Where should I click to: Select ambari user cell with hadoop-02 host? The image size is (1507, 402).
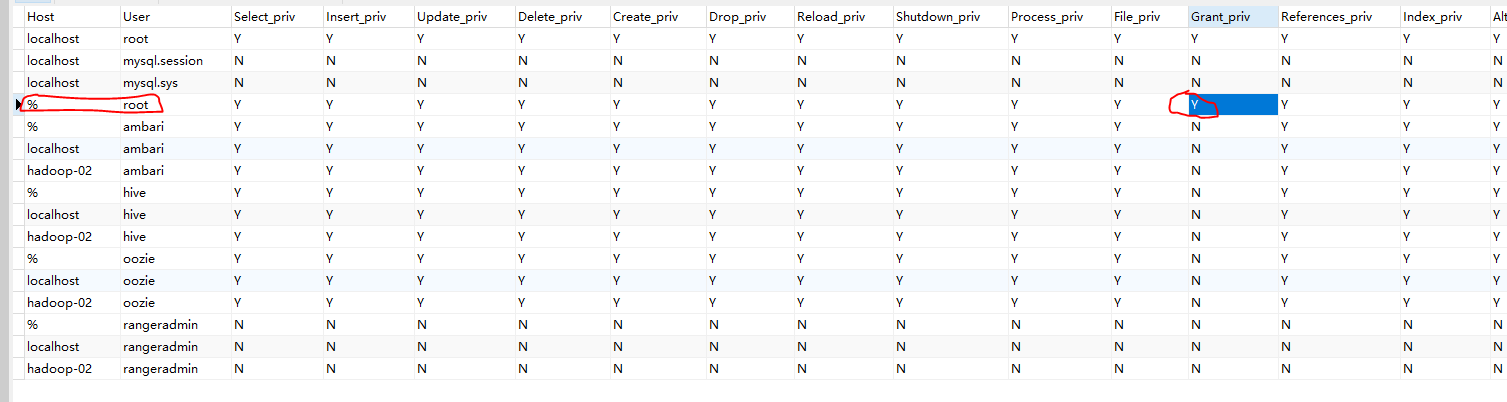pyautogui.click(x=174, y=171)
